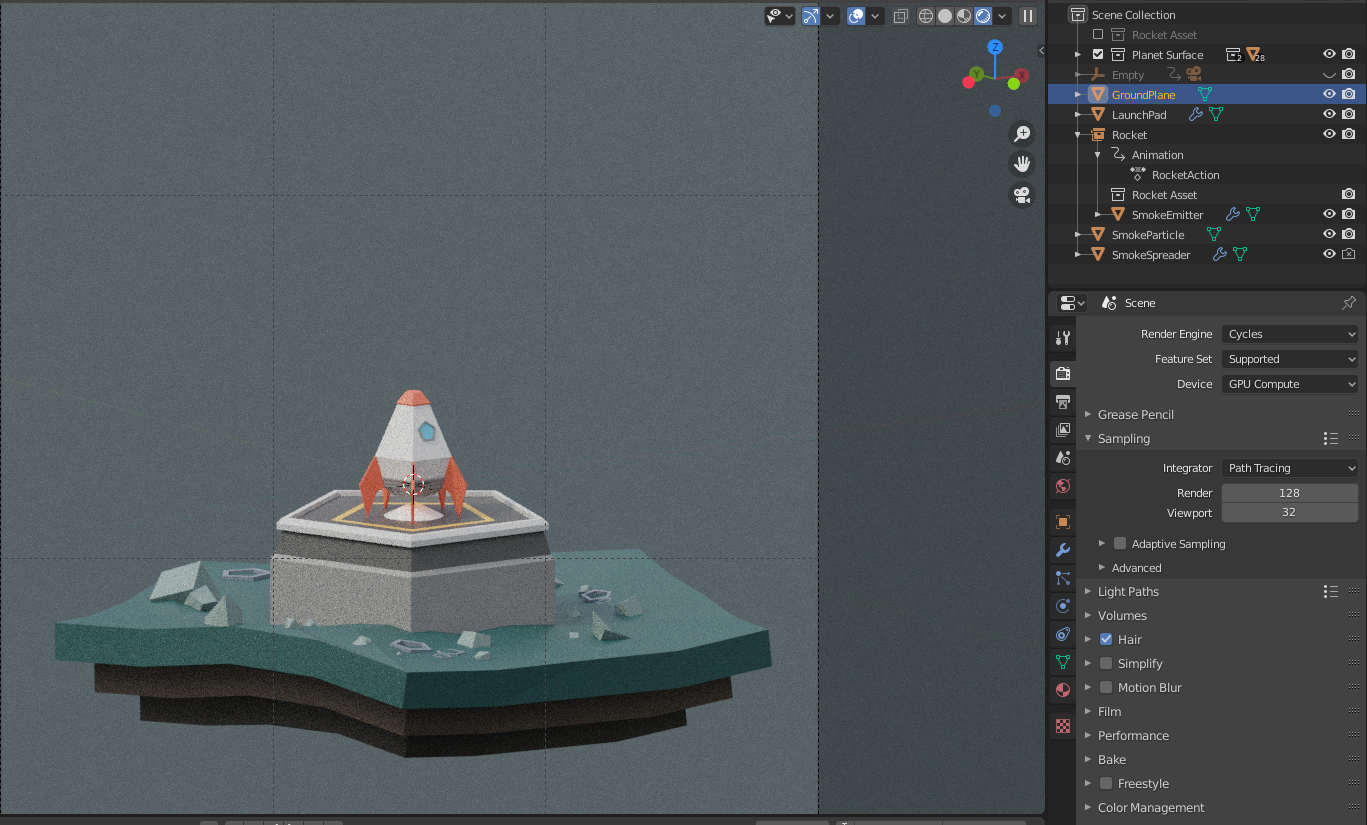Toggle X-Ray mode in the viewport header
Viewport: 1367px width, 825px height.
tap(899, 16)
